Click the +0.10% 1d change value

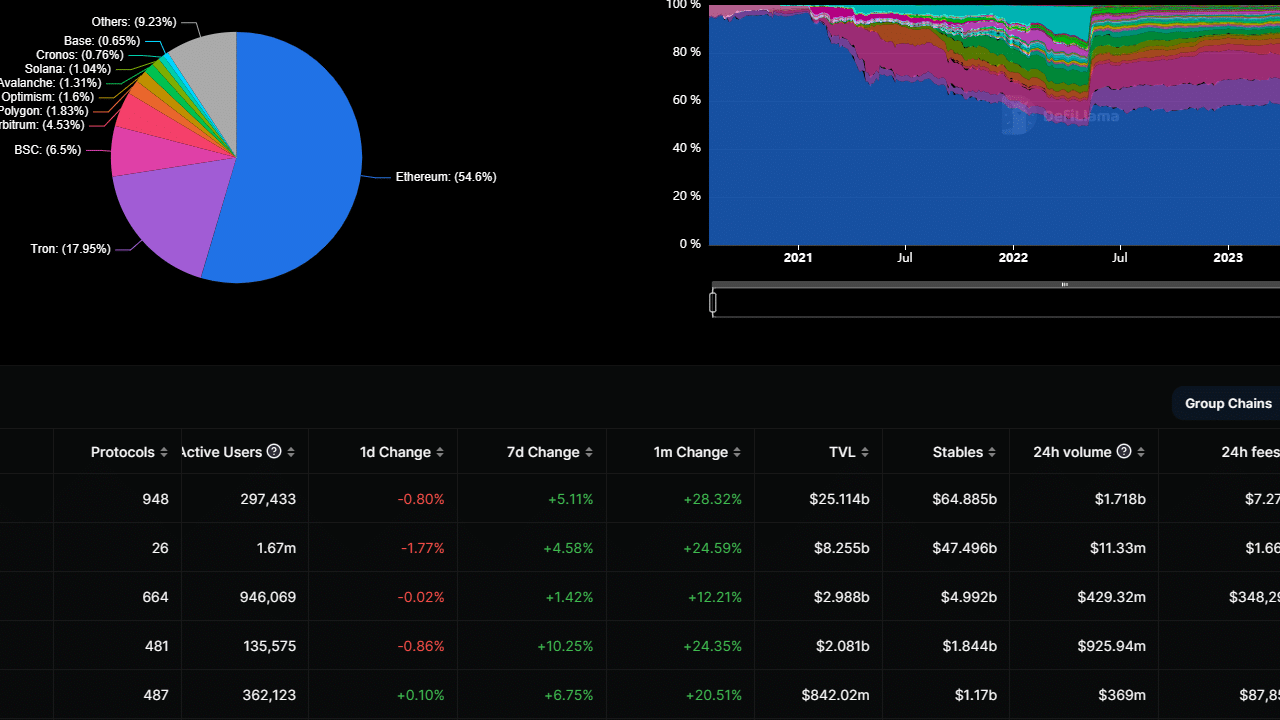tap(421, 695)
